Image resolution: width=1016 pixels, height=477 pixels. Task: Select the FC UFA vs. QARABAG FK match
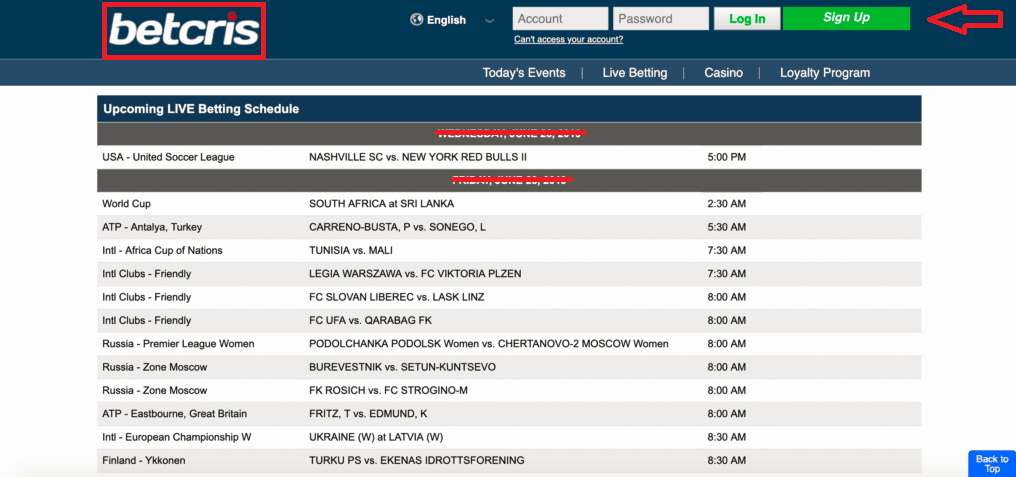[371, 320]
